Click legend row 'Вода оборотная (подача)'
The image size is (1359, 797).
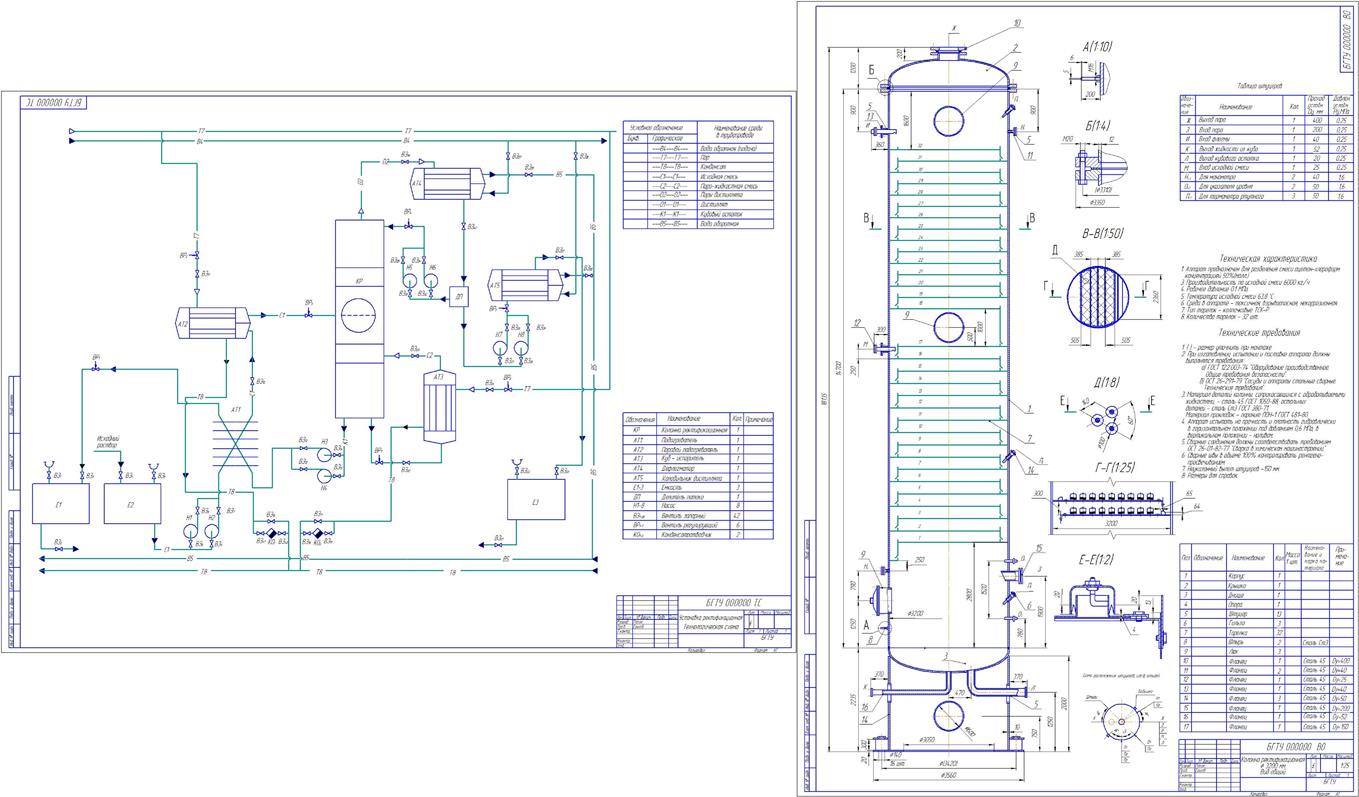(x=698, y=148)
